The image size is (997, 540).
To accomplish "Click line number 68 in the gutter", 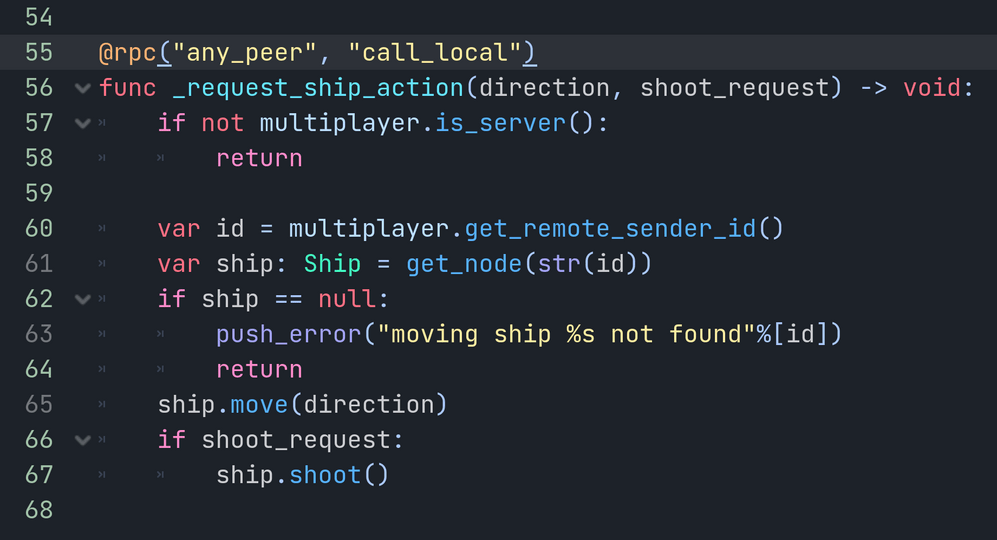I will click(38, 510).
